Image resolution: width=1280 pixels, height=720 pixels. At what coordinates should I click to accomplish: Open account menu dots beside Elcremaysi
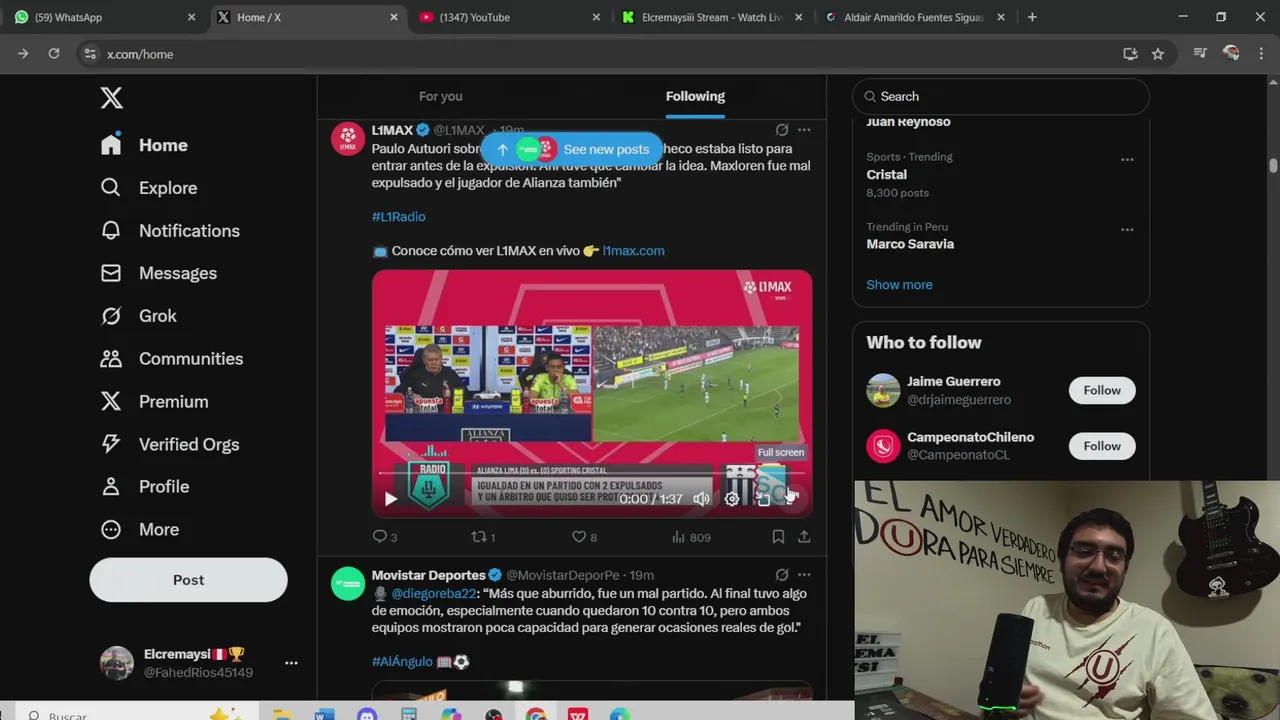coord(291,663)
